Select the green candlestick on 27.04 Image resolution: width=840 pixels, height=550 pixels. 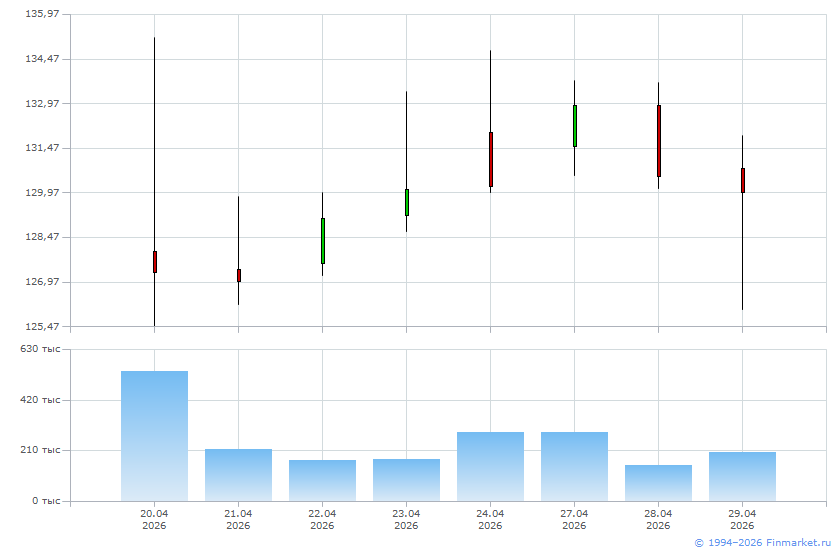pyautogui.click(x=574, y=126)
